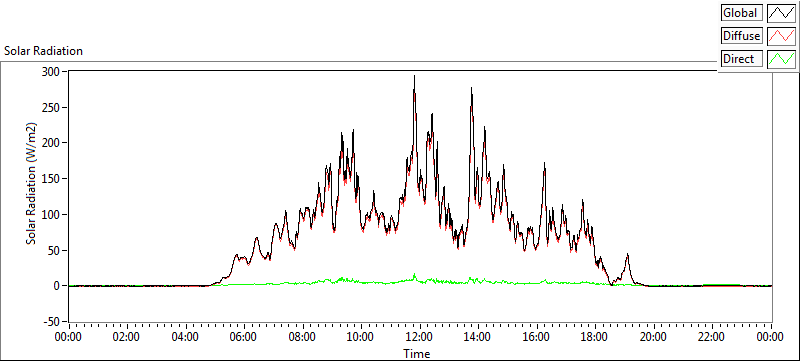Click the 08:00 time axis label
Image resolution: width=800 pixels, height=361 pixels.
303,337
